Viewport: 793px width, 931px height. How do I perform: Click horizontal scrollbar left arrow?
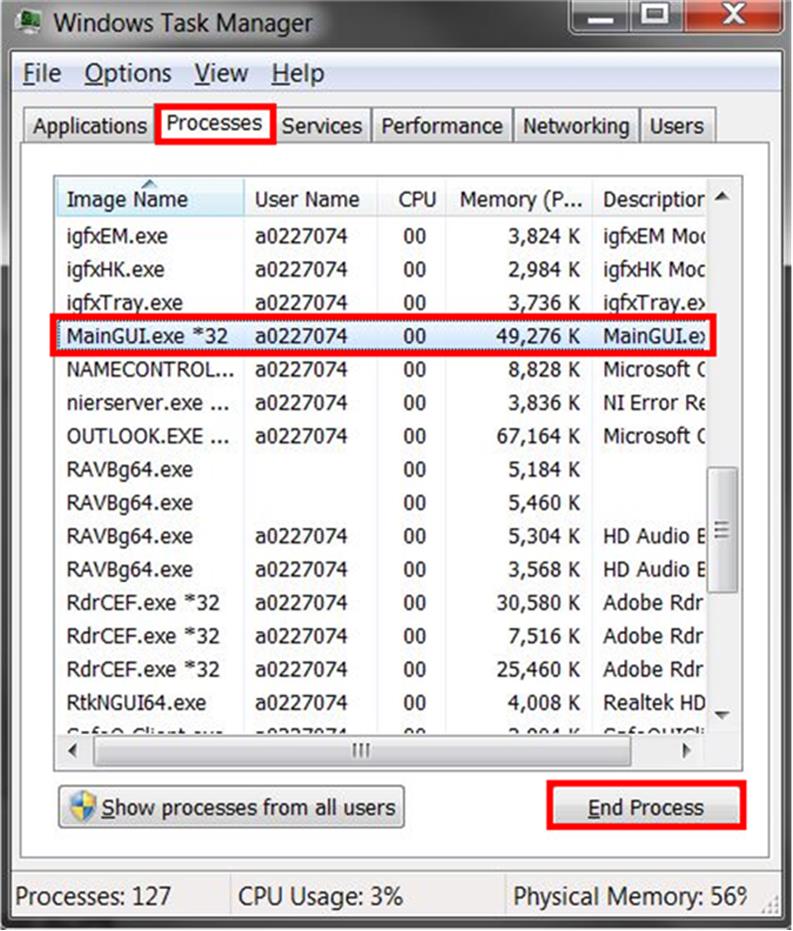coord(72,749)
